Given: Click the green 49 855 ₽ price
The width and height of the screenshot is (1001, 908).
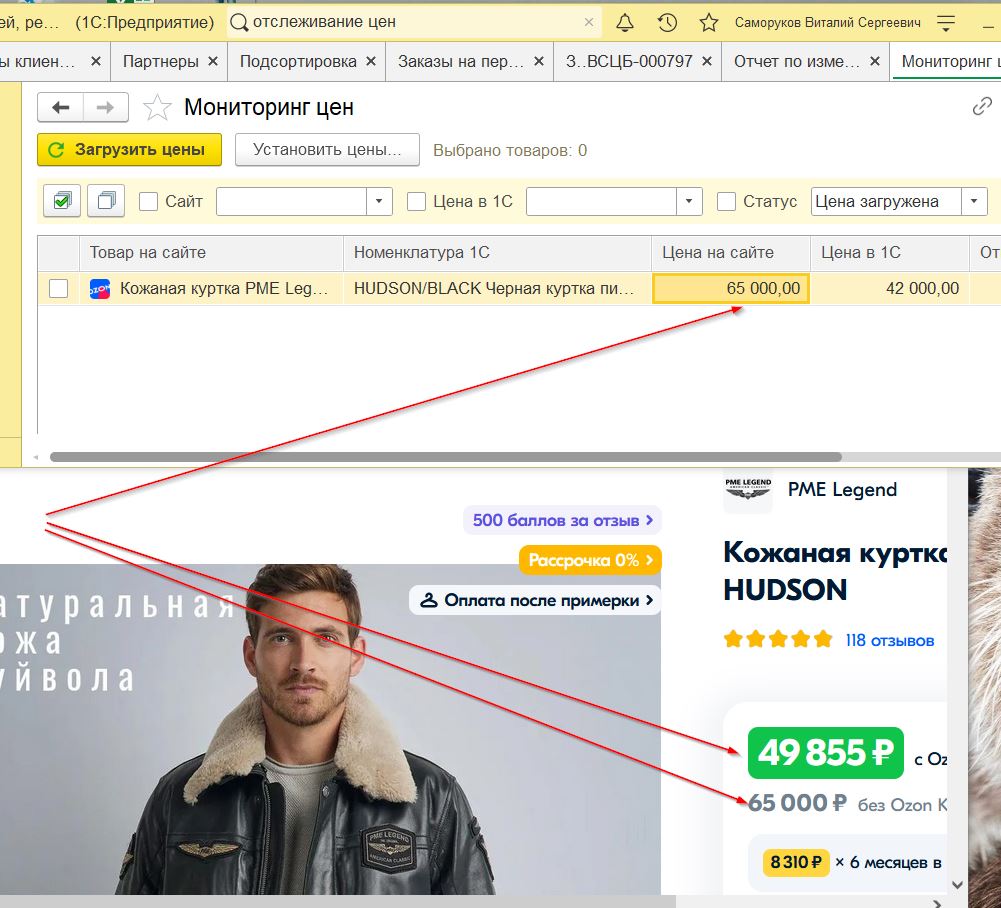Looking at the screenshot, I should click(826, 753).
